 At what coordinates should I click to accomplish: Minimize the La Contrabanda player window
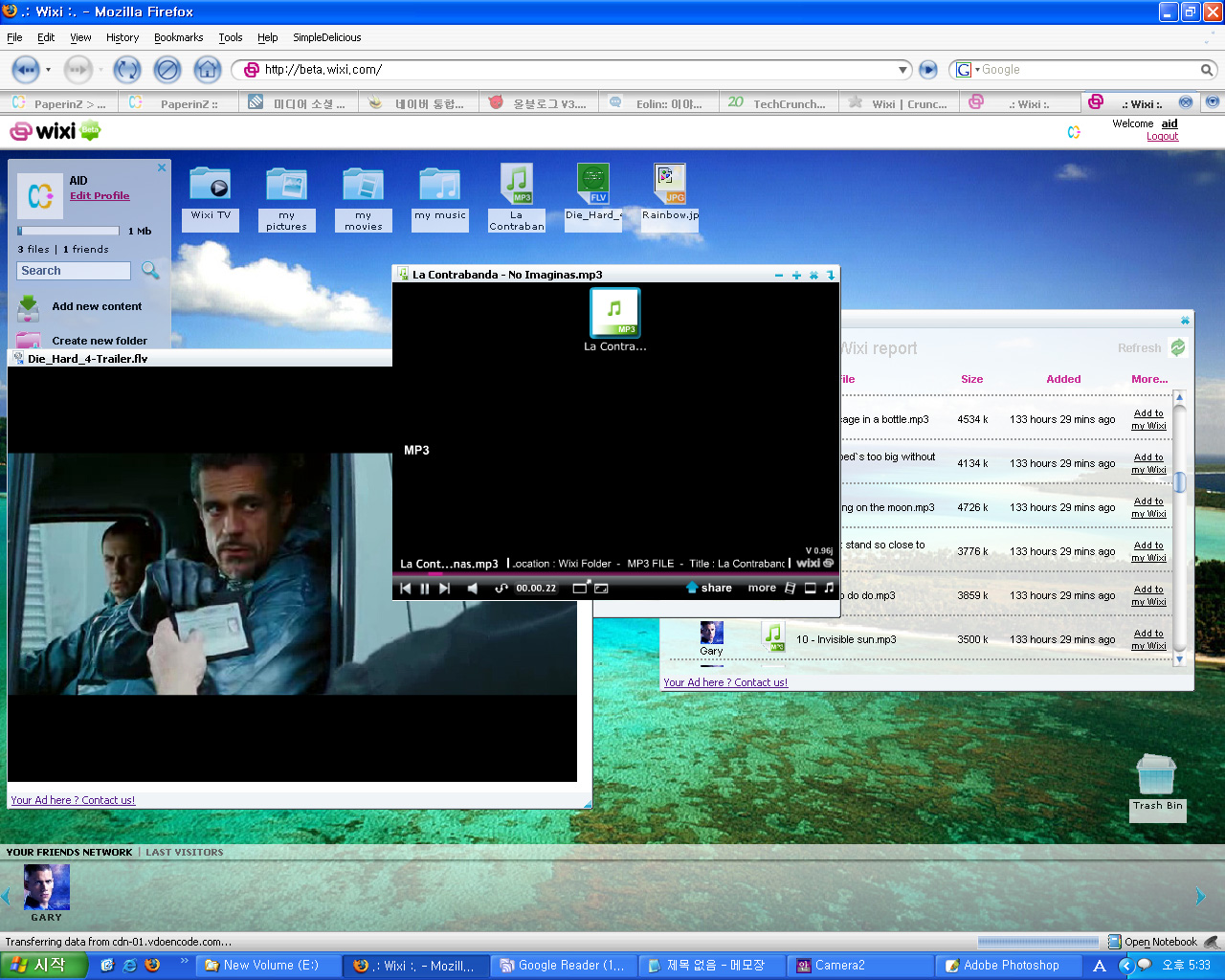779,275
